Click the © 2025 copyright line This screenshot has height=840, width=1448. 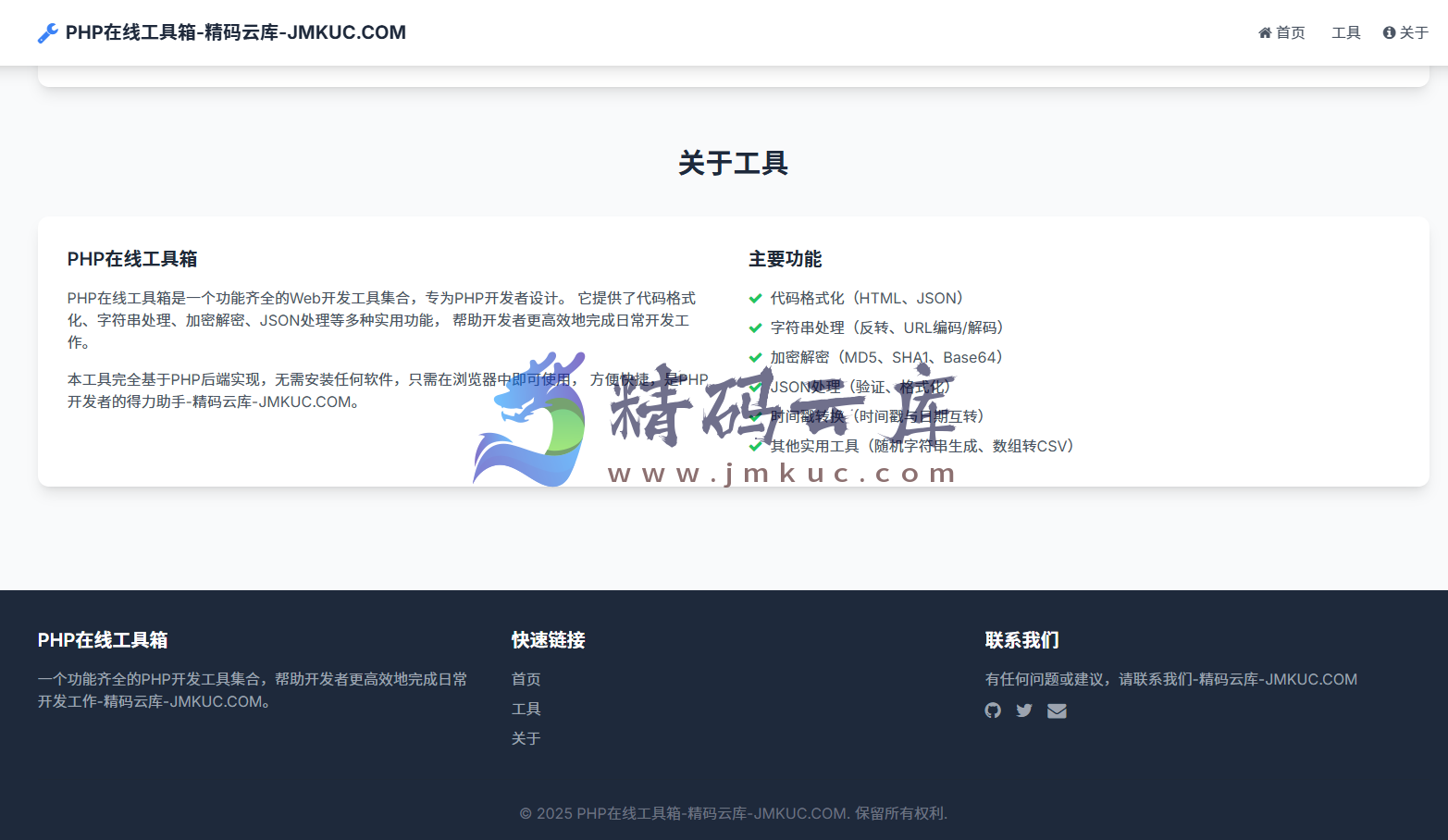coord(733,813)
